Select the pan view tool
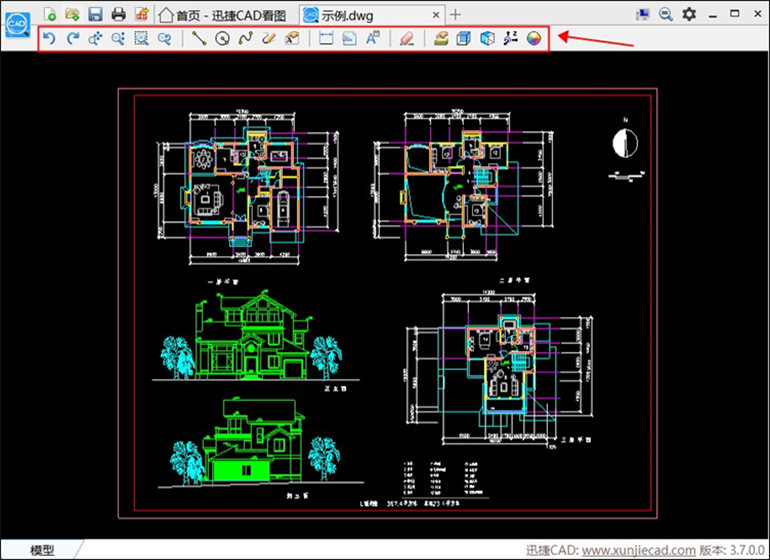Screen dimensions: 770x560 point(95,38)
